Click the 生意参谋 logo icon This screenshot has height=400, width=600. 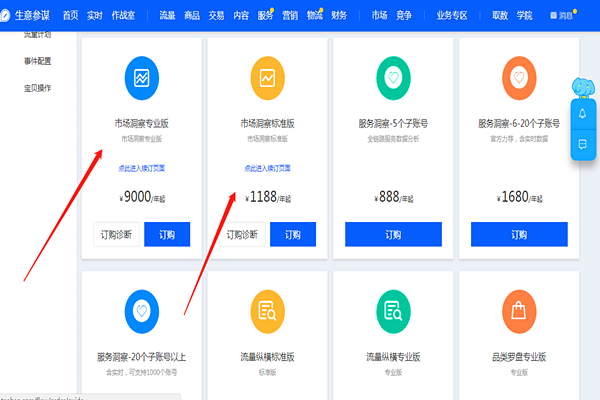[x=5, y=15]
